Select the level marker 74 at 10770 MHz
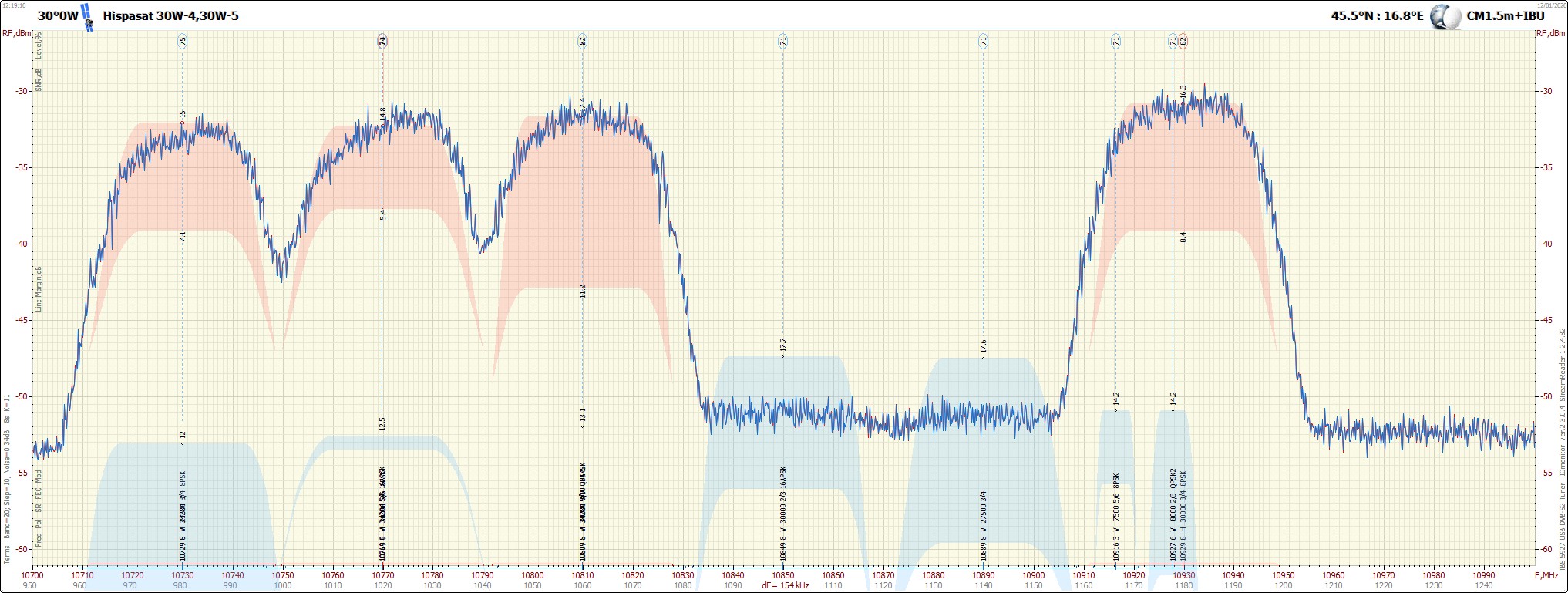This screenshot has width=1568, height=593. click(x=382, y=41)
